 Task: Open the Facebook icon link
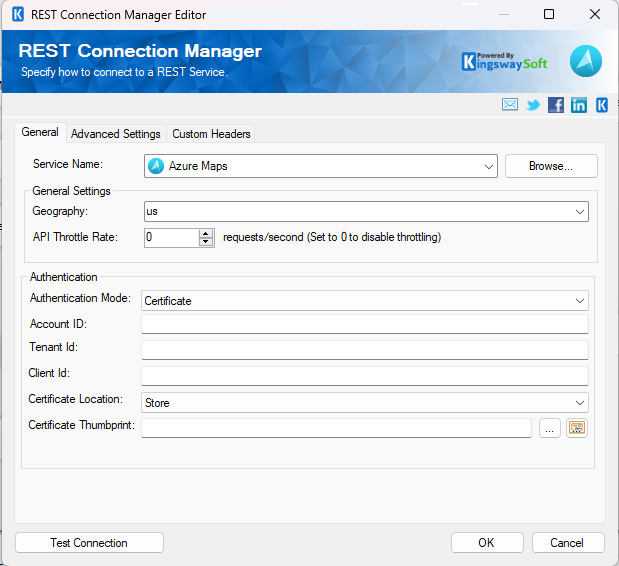pos(556,105)
